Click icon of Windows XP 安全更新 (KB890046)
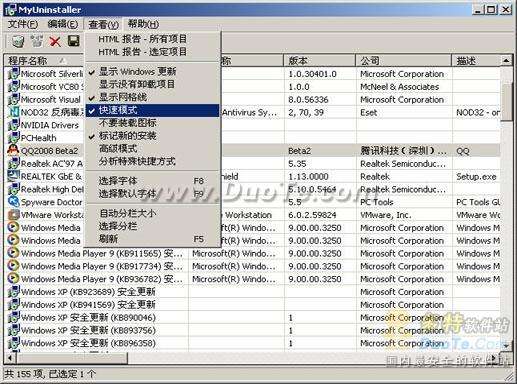The height and width of the screenshot is (384, 517). pyautogui.click(x=13, y=317)
